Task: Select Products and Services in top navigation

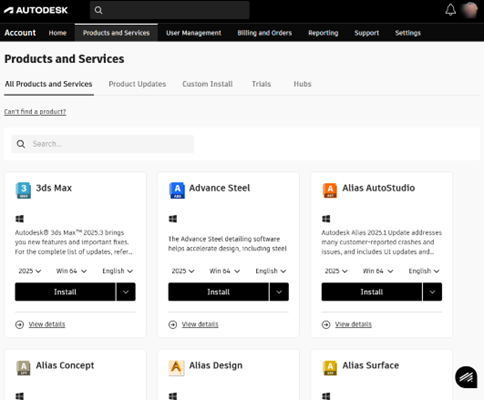Action: (x=116, y=33)
